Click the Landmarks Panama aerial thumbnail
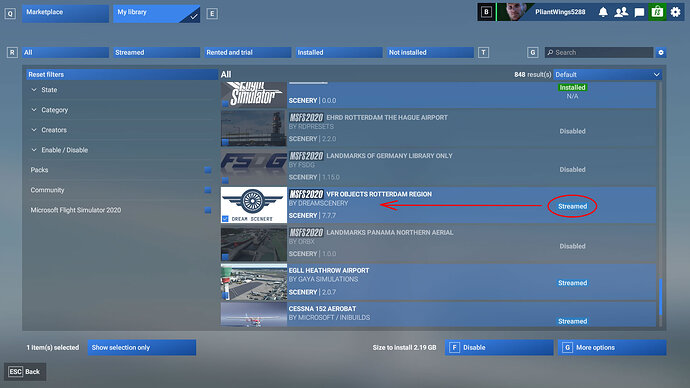The image size is (690, 388). pyautogui.click(x=253, y=243)
